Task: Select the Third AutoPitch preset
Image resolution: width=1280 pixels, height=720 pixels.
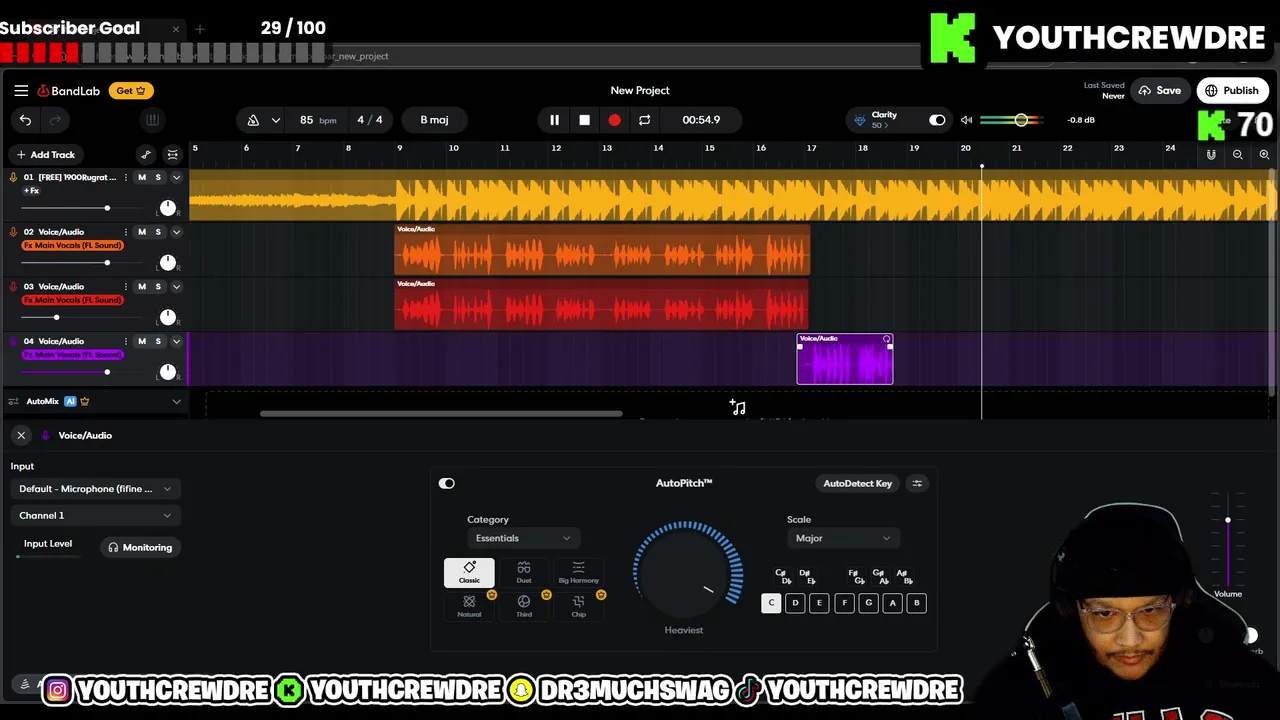Action: [524, 606]
